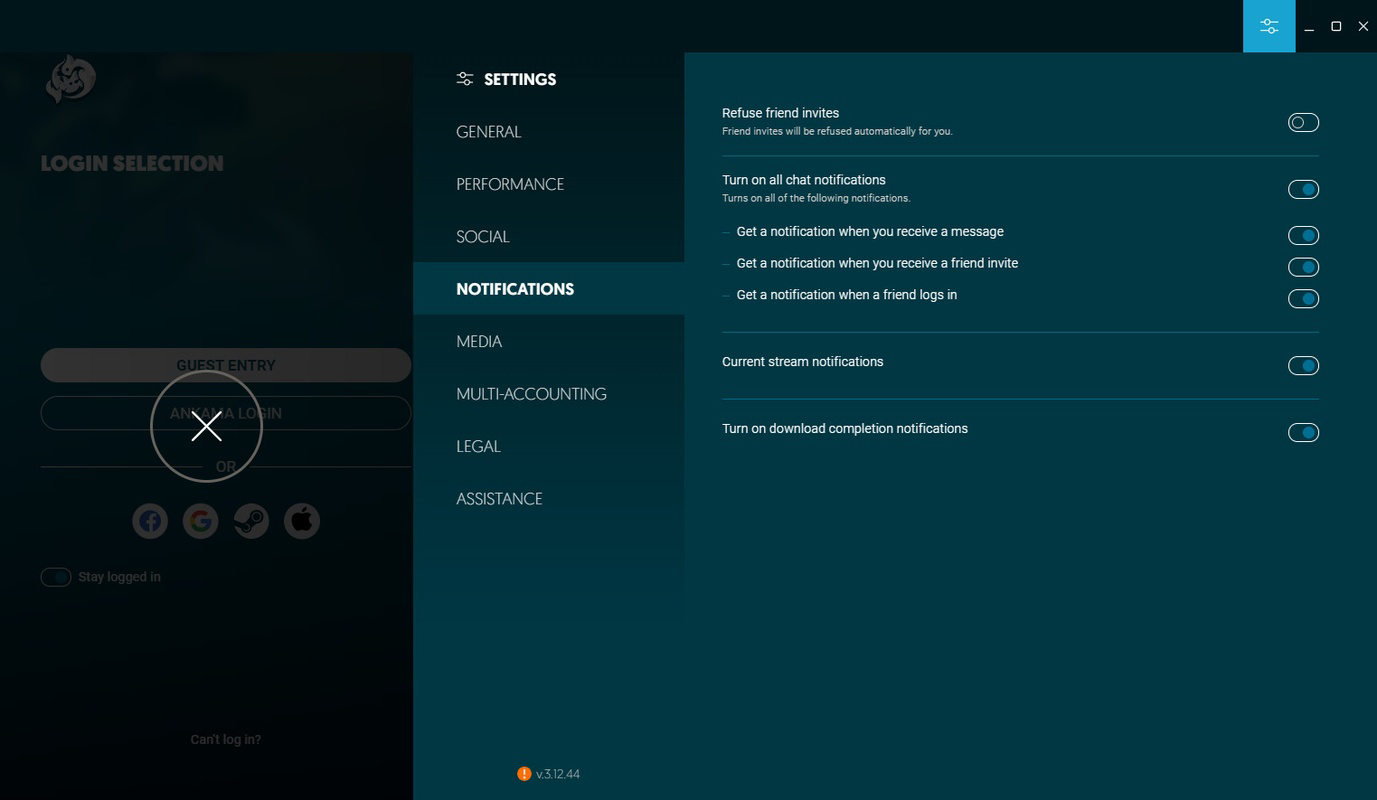Click the version number v.3.12.44
The image size is (1377, 800).
[x=558, y=774]
